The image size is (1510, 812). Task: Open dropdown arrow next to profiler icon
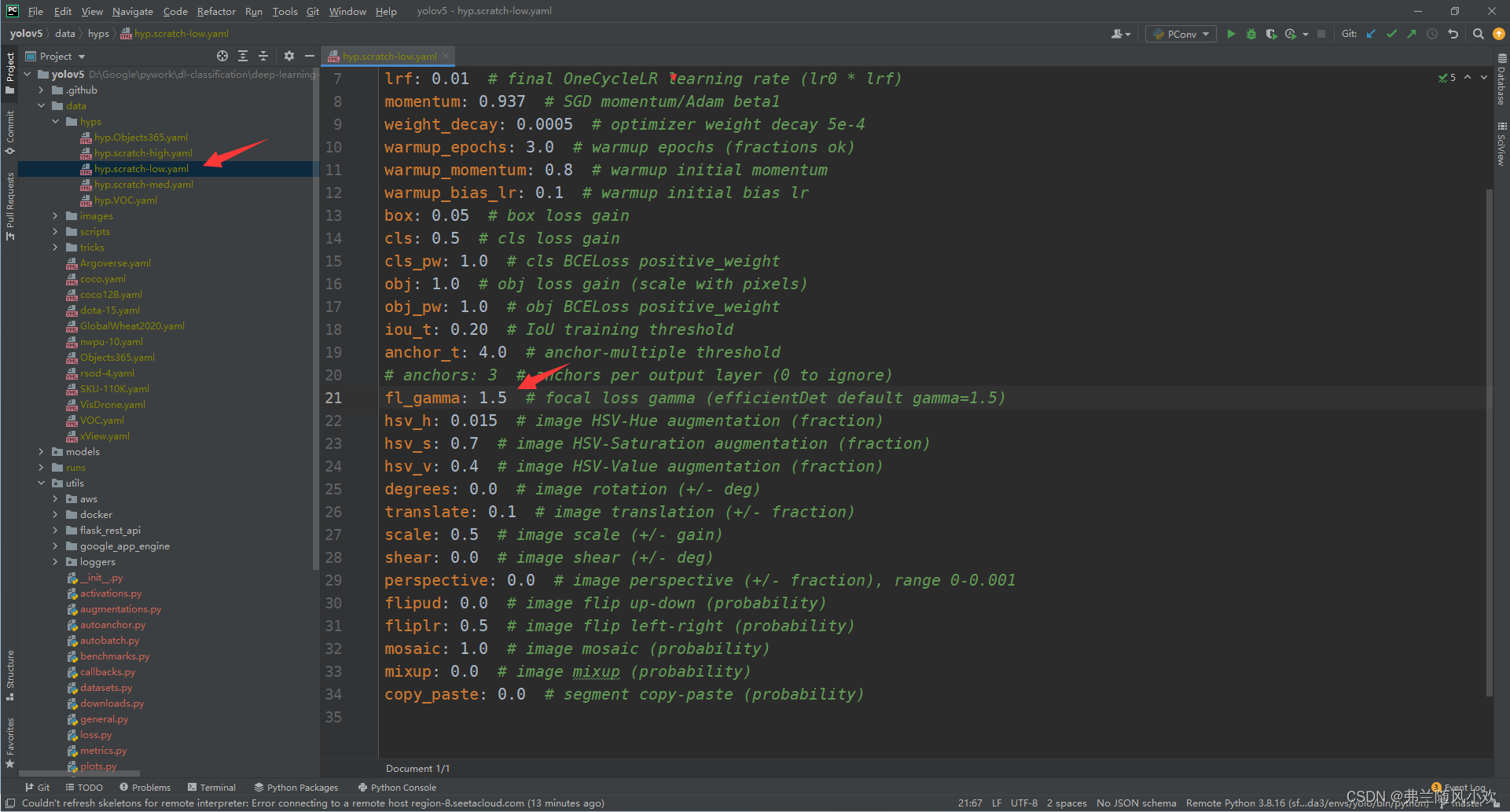click(1305, 34)
